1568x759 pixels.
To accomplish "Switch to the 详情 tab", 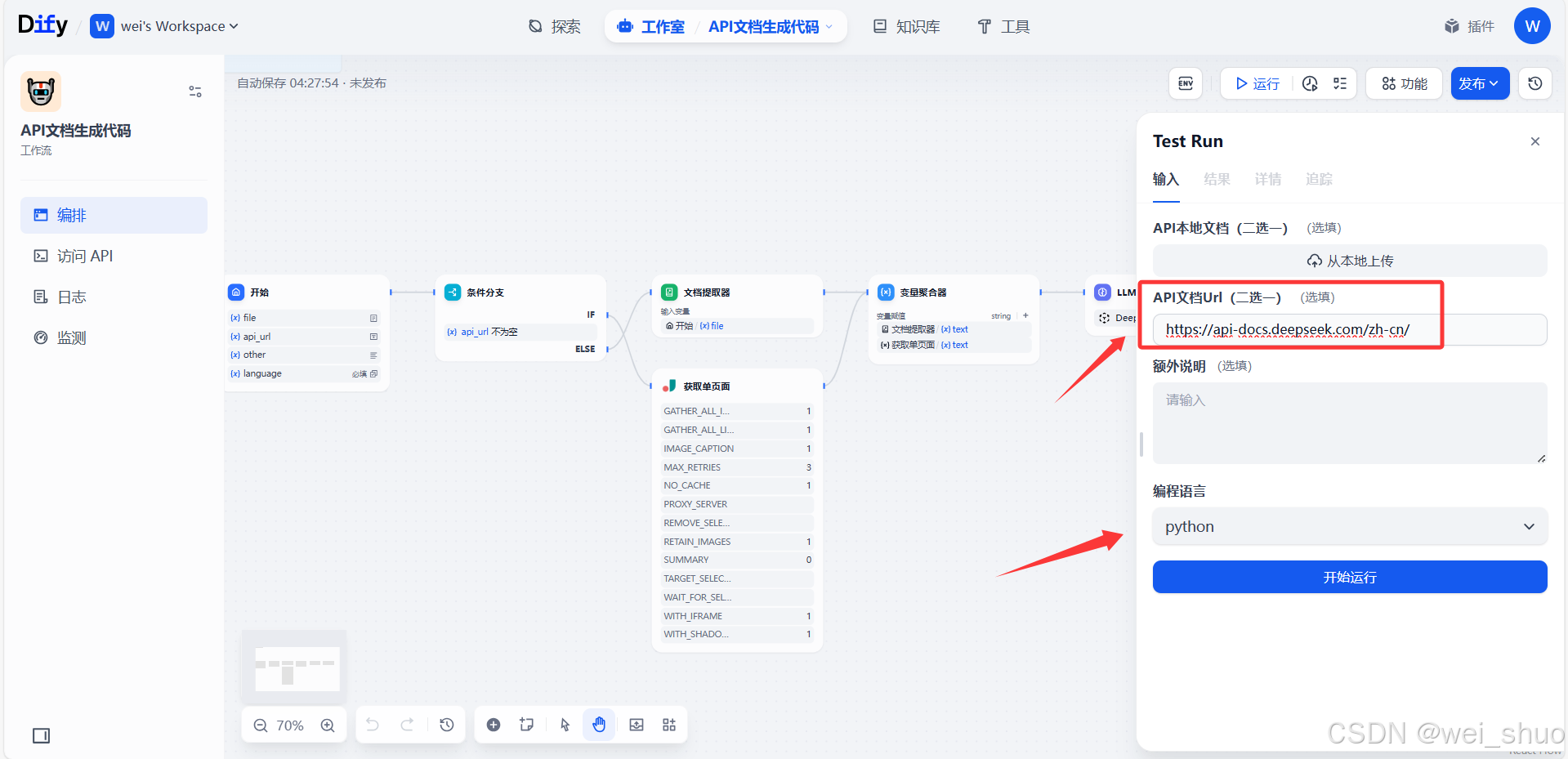I will [1268, 180].
